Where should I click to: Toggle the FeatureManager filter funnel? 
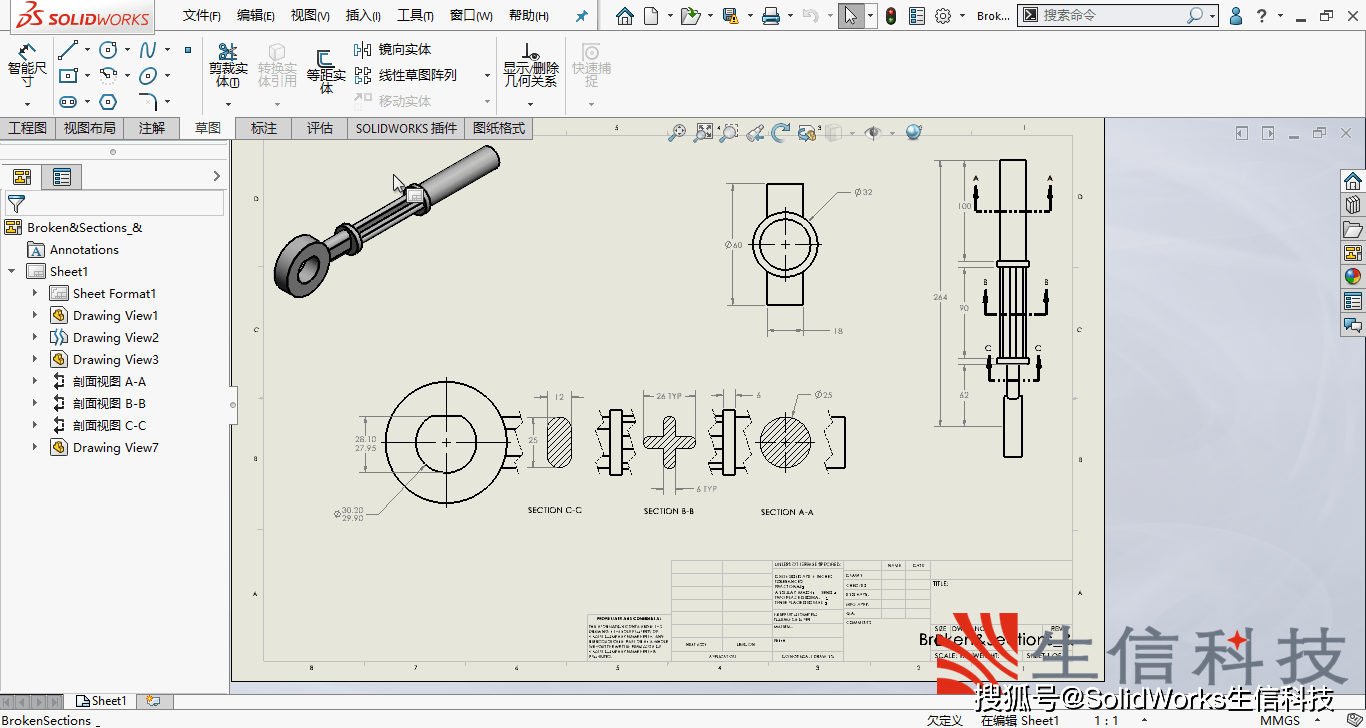pyautogui.click(x=18, y=203)
